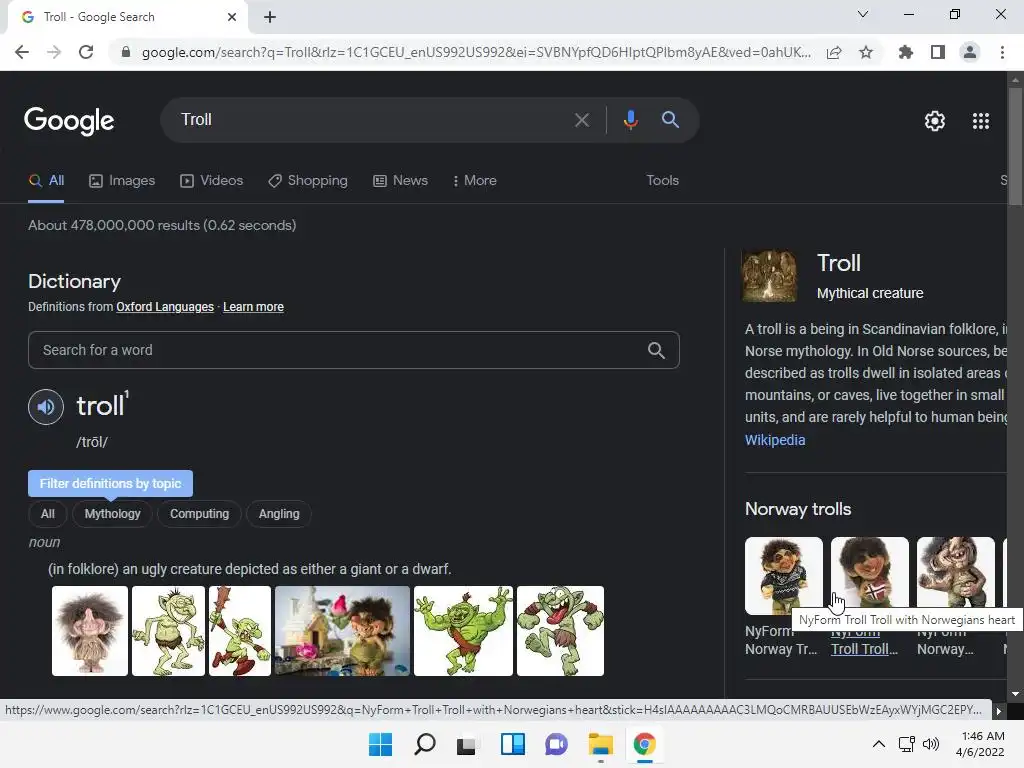Switch to the Images tab

pos(122,181)
